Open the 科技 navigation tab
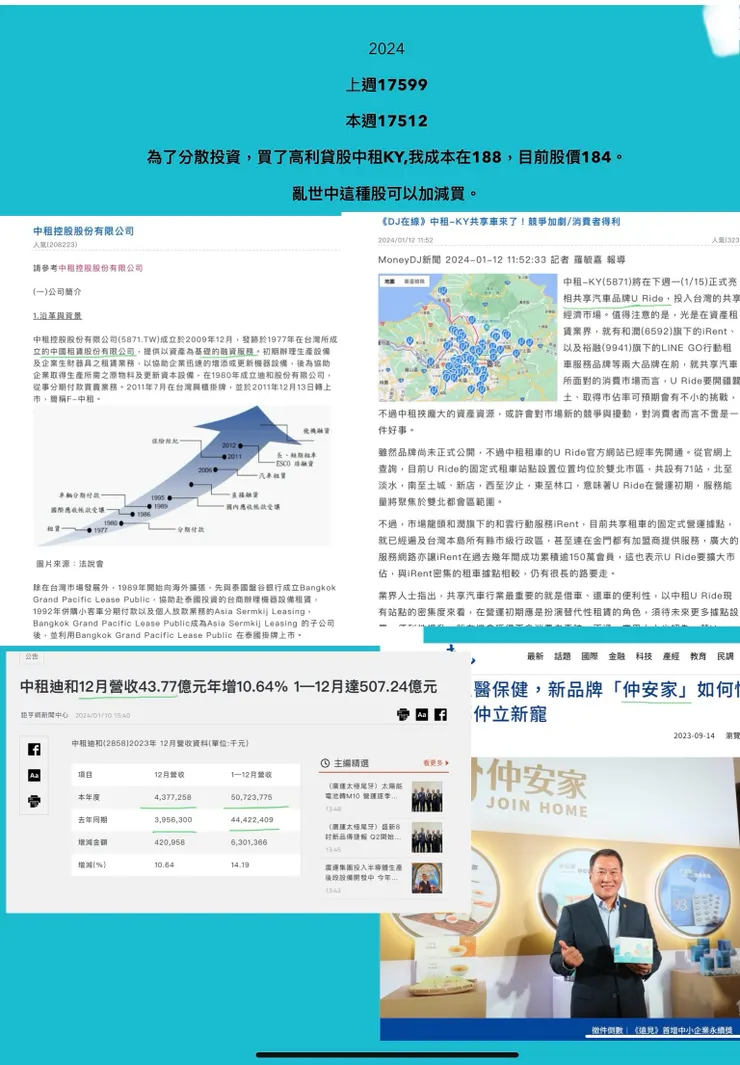This screenshot has height=1065, width=740. coord(644,656)
